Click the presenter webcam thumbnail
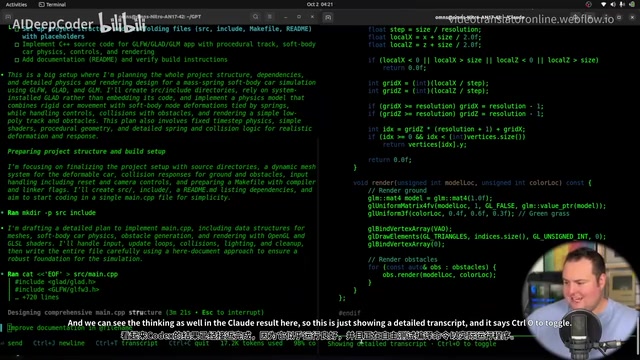This screenshot has height=360, width=640. click(x=580, y=300)
